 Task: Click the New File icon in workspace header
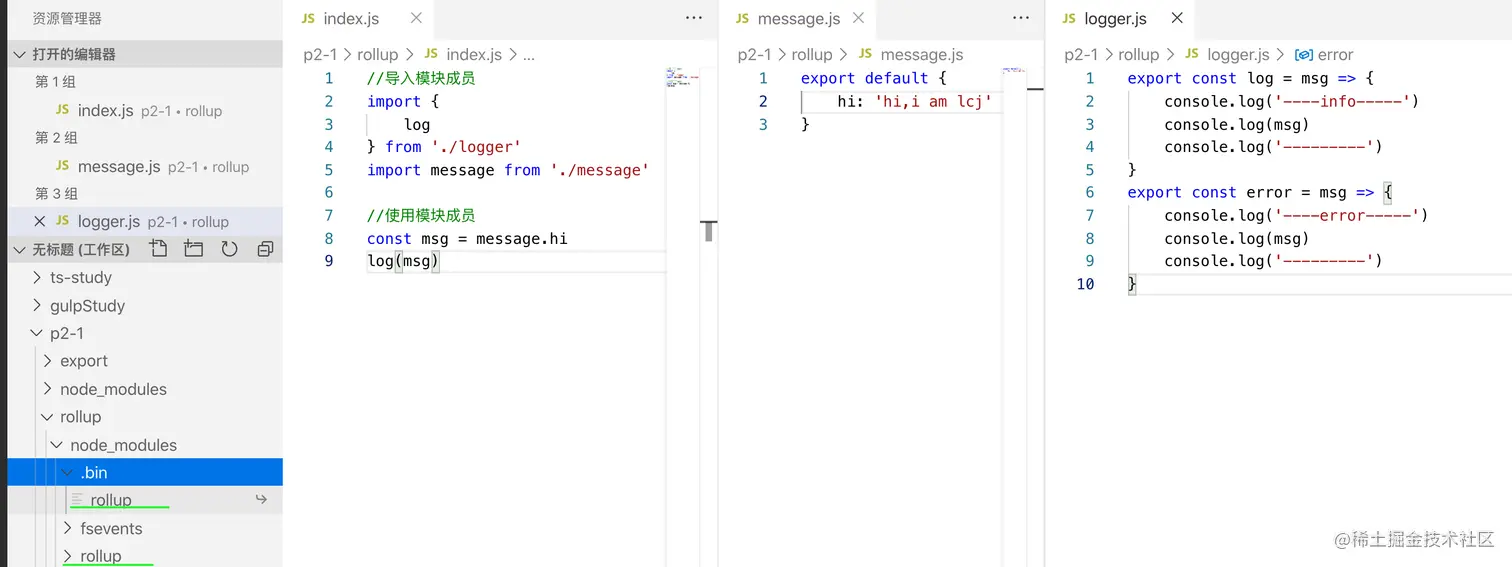coord(158,249)
